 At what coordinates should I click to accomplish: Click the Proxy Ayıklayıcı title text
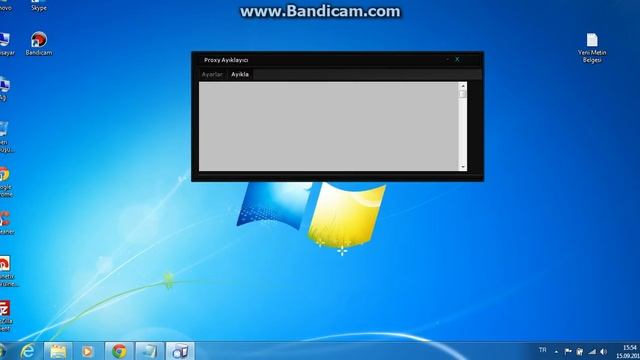226,60
